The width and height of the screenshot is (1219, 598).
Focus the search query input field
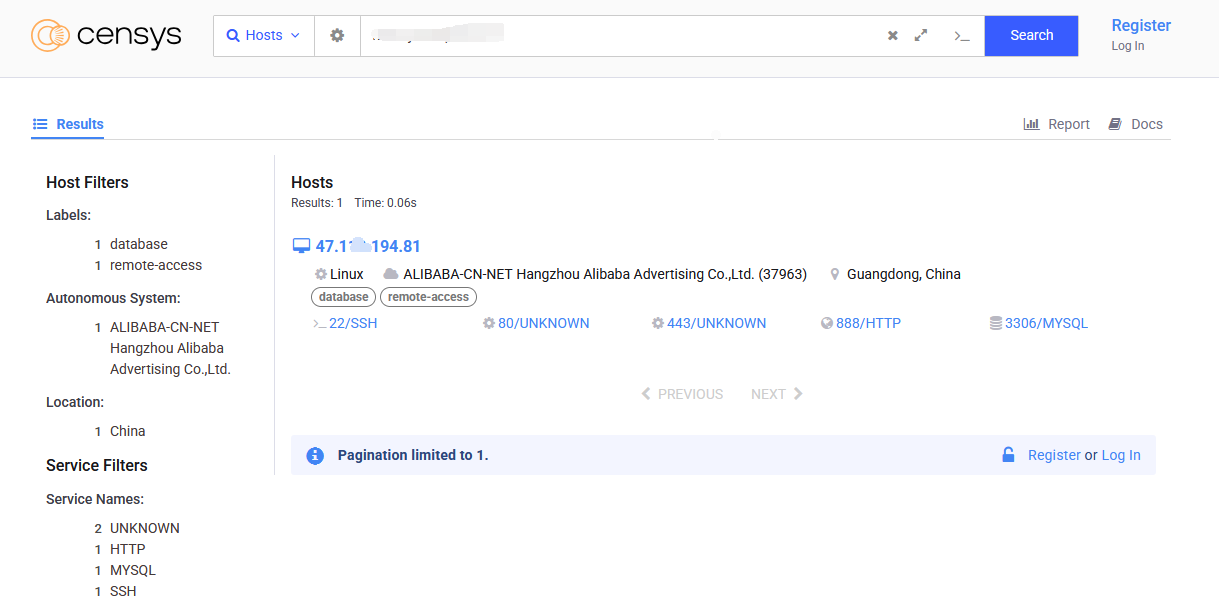click(620, 35)
